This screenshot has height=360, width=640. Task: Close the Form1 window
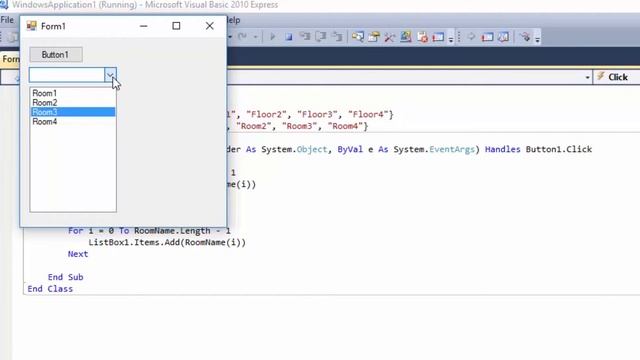(209, 26)
